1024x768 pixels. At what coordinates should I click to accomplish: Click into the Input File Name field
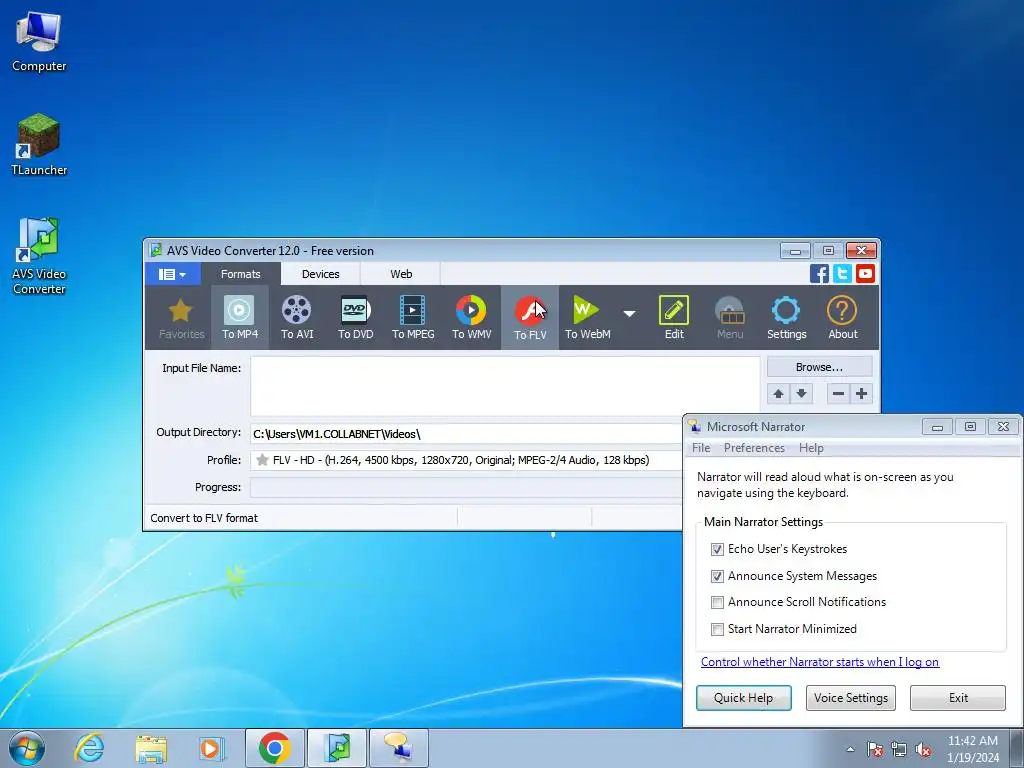point(505,386)
